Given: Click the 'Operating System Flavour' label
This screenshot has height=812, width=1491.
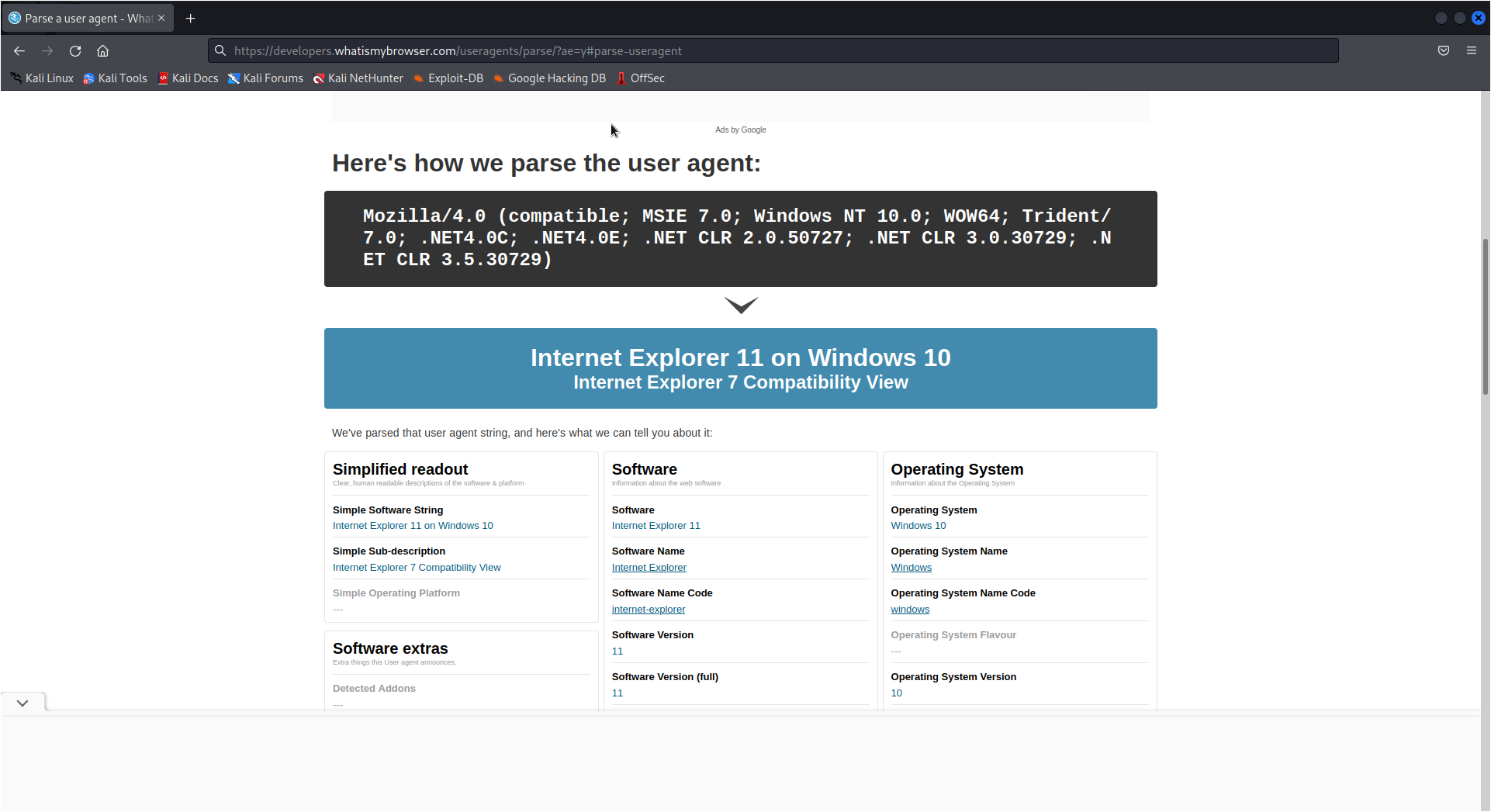Looking at the screenshot, I should pos(953,635).
